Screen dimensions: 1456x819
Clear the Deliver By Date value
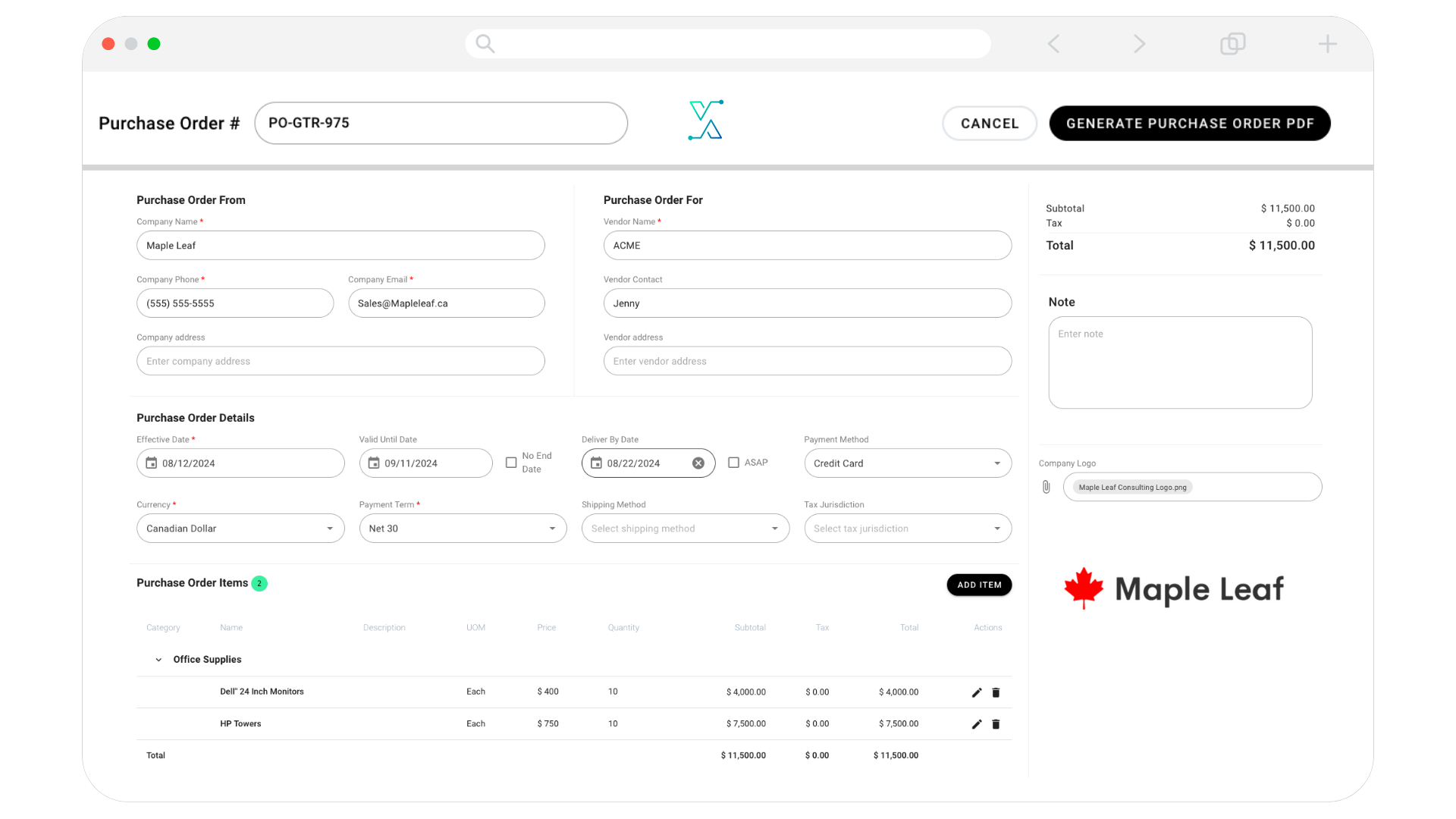(x=698, y=463)
